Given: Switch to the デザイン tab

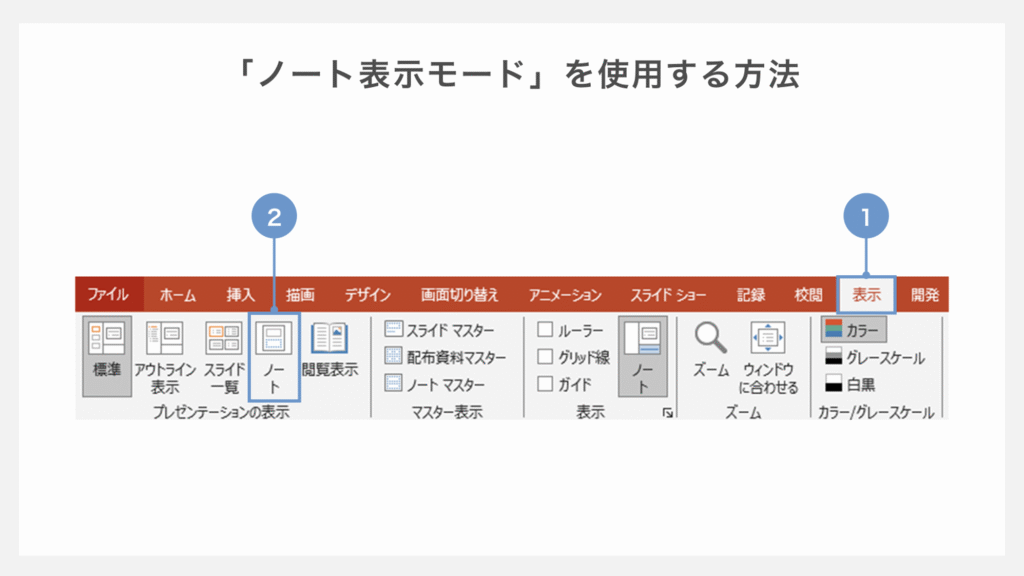Looking at the screenshot, I should coord(368,295).
